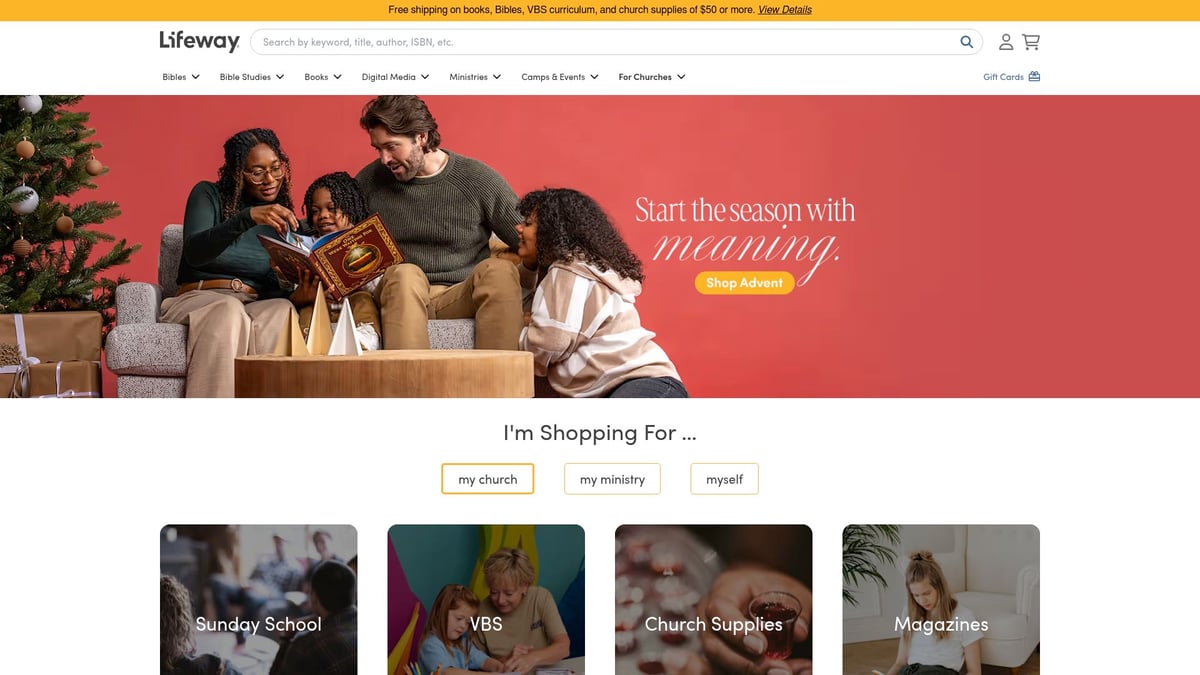The height and width of the screenshot is (675, 1200).
Task: Go to homepage via Lifeway logo
Action: click(x=200, y=41)
